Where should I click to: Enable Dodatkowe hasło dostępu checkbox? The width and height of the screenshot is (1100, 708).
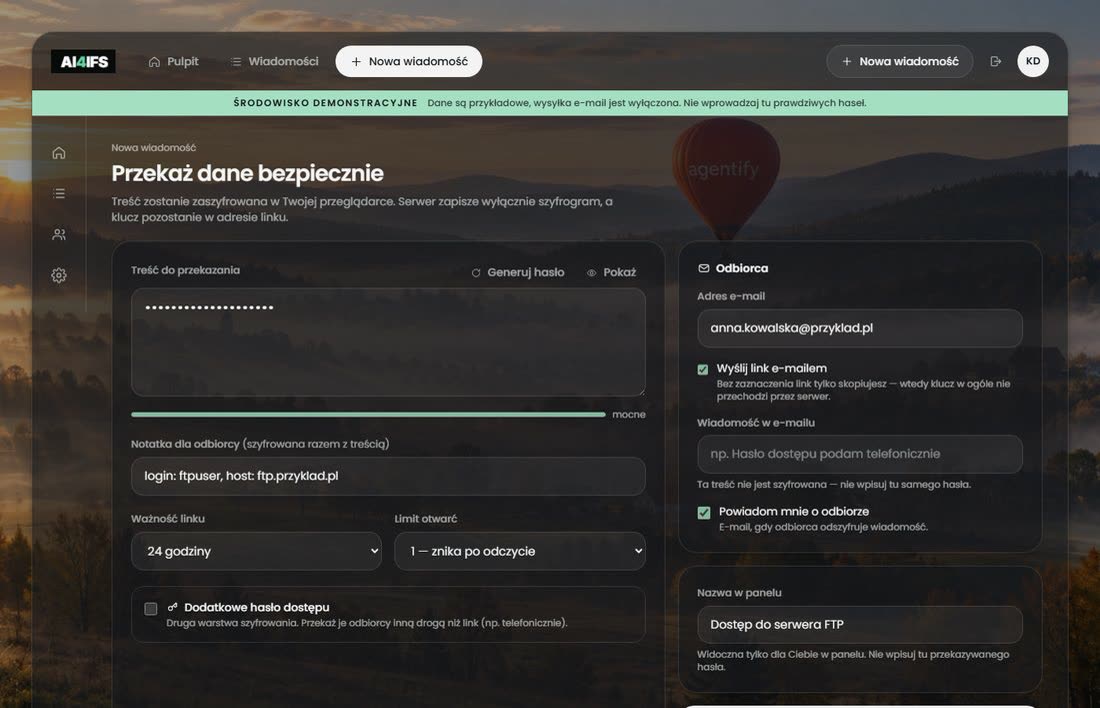point(151,608)
